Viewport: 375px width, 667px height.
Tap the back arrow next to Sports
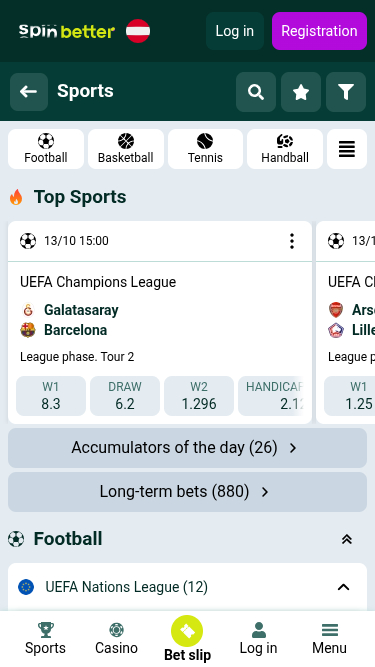29,91
